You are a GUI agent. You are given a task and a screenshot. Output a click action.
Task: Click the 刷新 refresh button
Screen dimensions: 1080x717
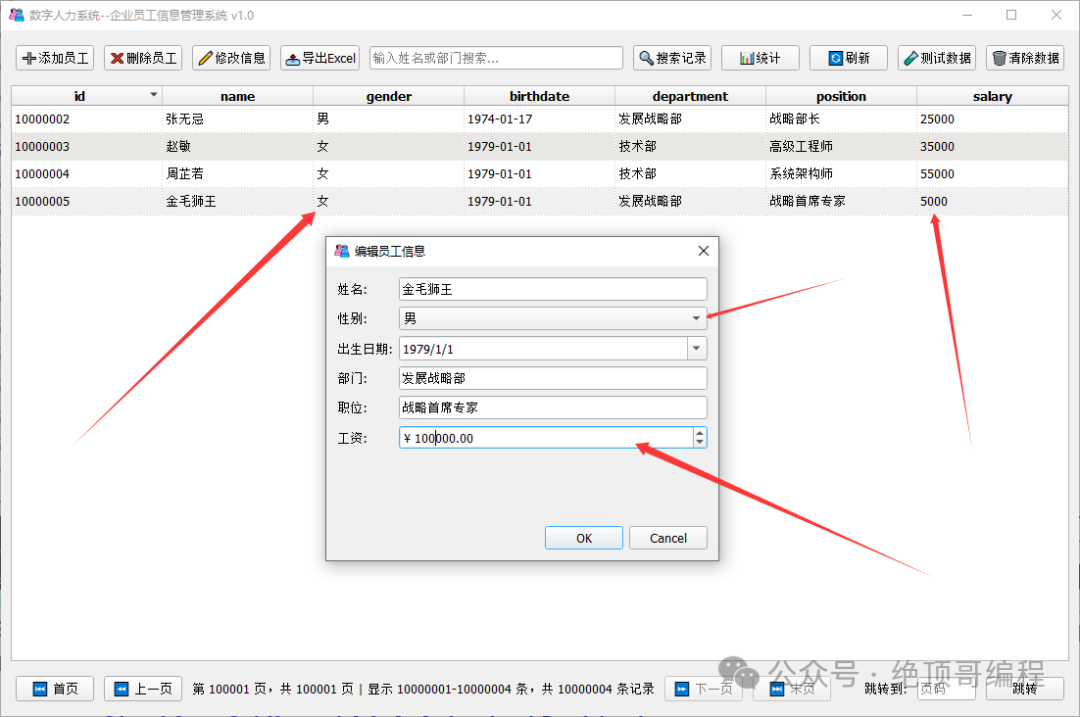849,58
